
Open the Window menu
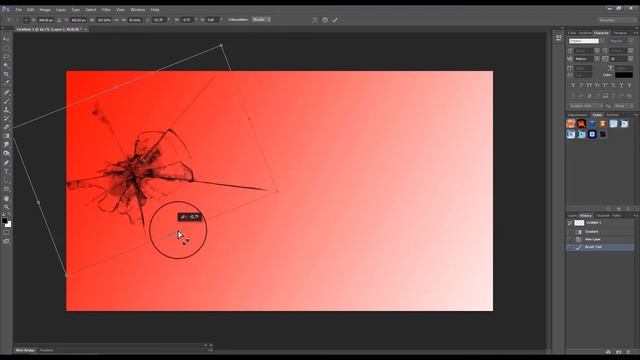click(138, 10)
